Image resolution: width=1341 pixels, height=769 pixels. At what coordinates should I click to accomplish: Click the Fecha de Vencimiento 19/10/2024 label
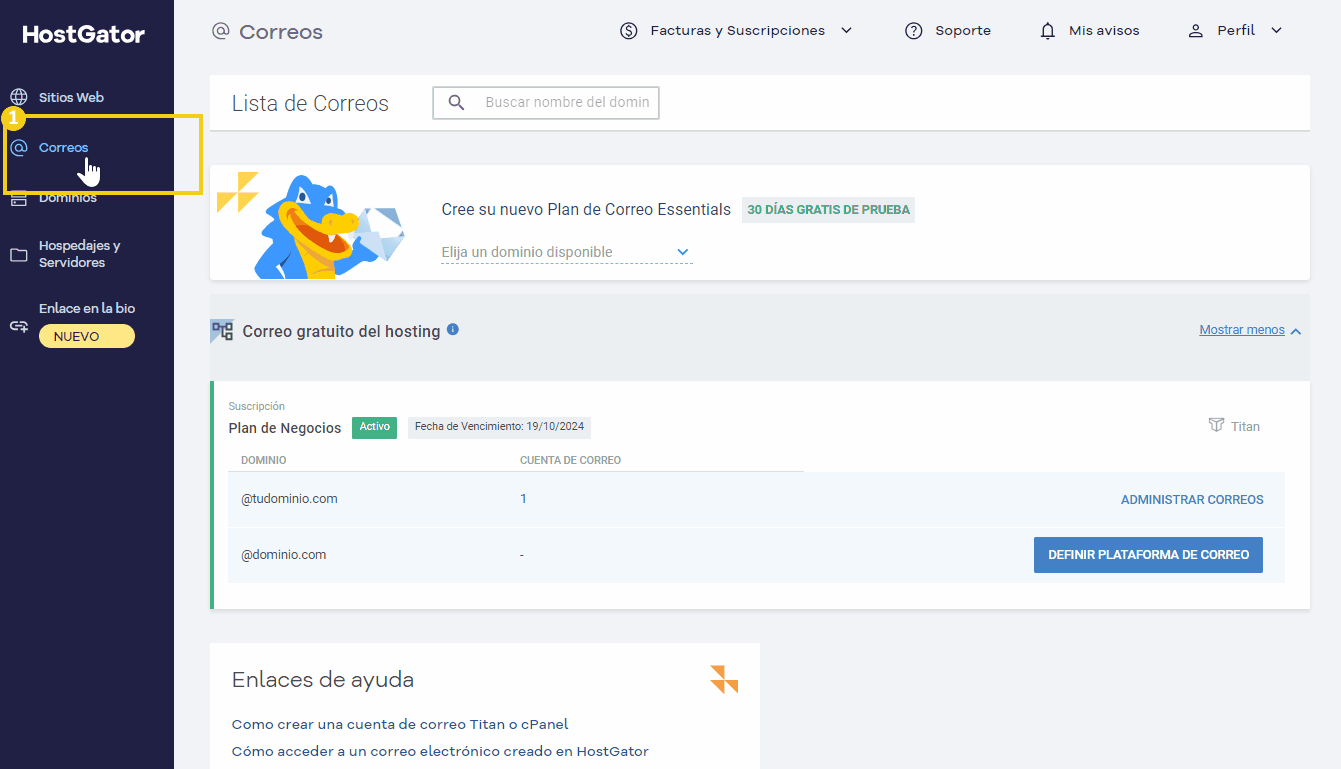(499, 427)
